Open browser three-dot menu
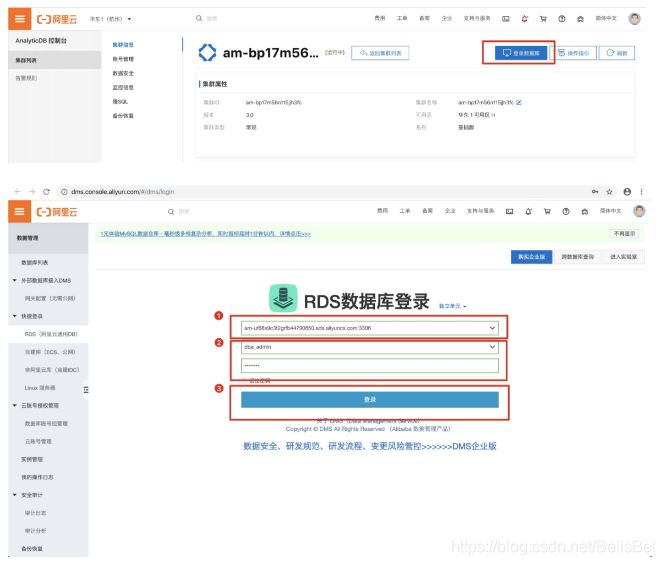The image size is (664, 565). coord(642,191)
